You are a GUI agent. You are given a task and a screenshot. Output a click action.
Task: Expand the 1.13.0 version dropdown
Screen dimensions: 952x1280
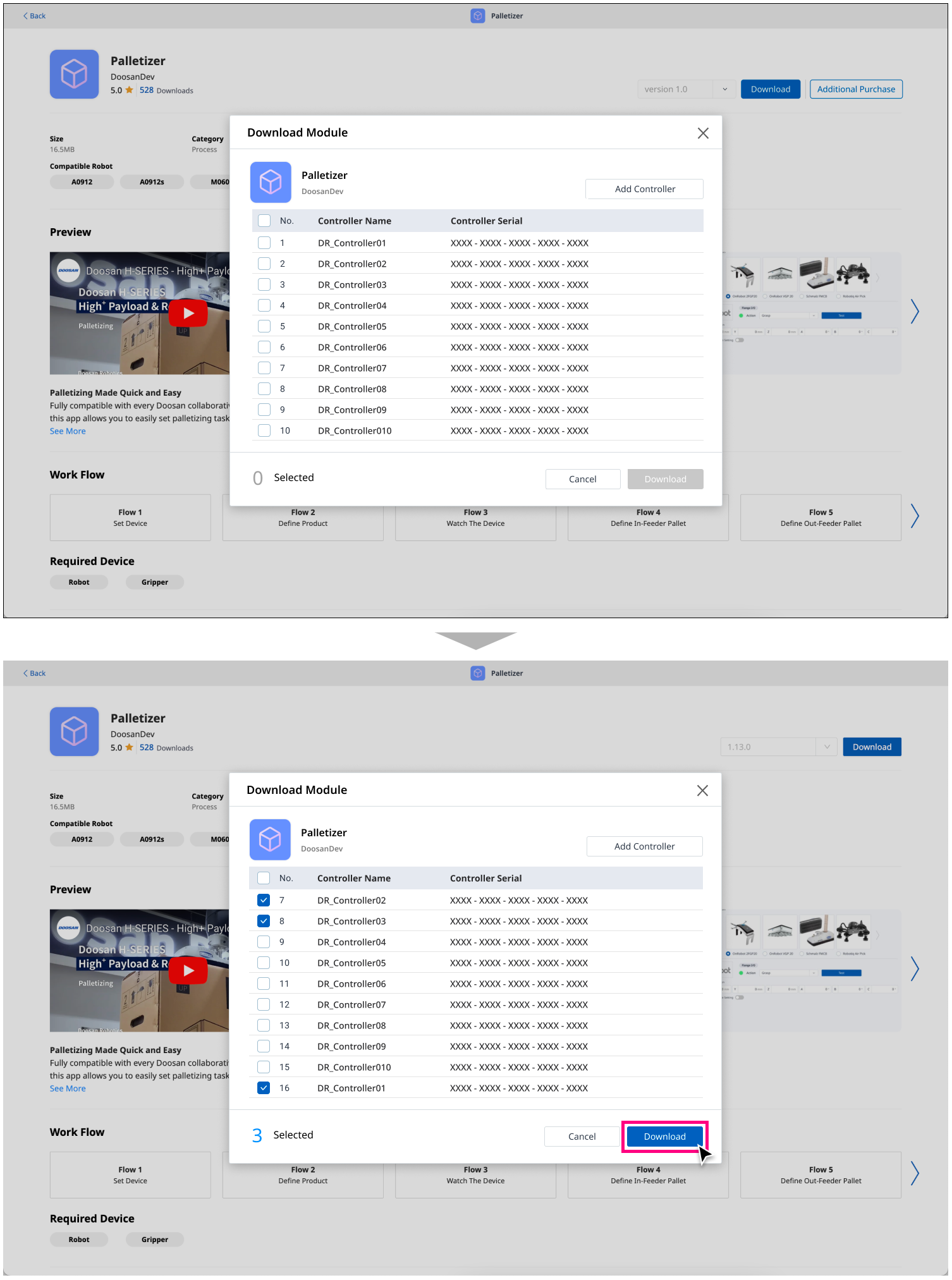pyautogui.click(x=826, y=747)
